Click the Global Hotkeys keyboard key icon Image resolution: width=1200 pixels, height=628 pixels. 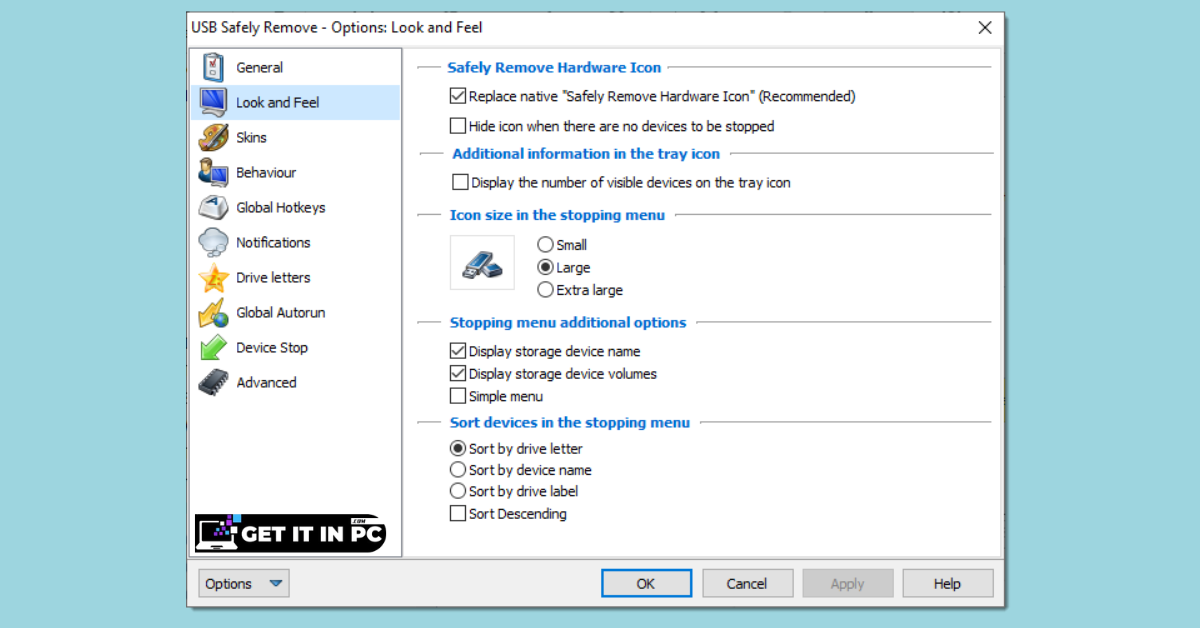click(x=213, y=207)
